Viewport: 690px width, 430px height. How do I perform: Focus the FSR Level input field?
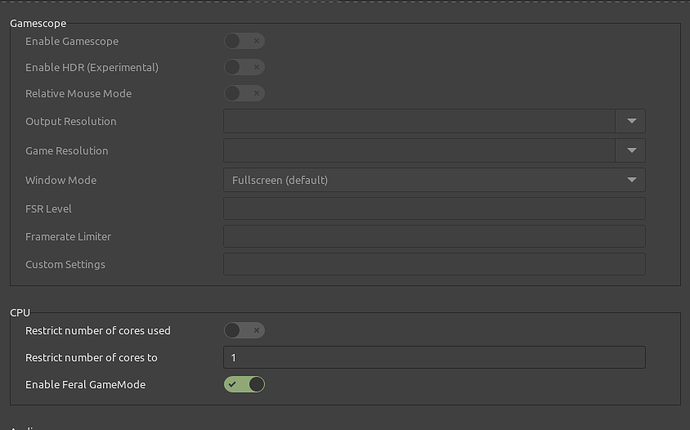pos(433,209)
